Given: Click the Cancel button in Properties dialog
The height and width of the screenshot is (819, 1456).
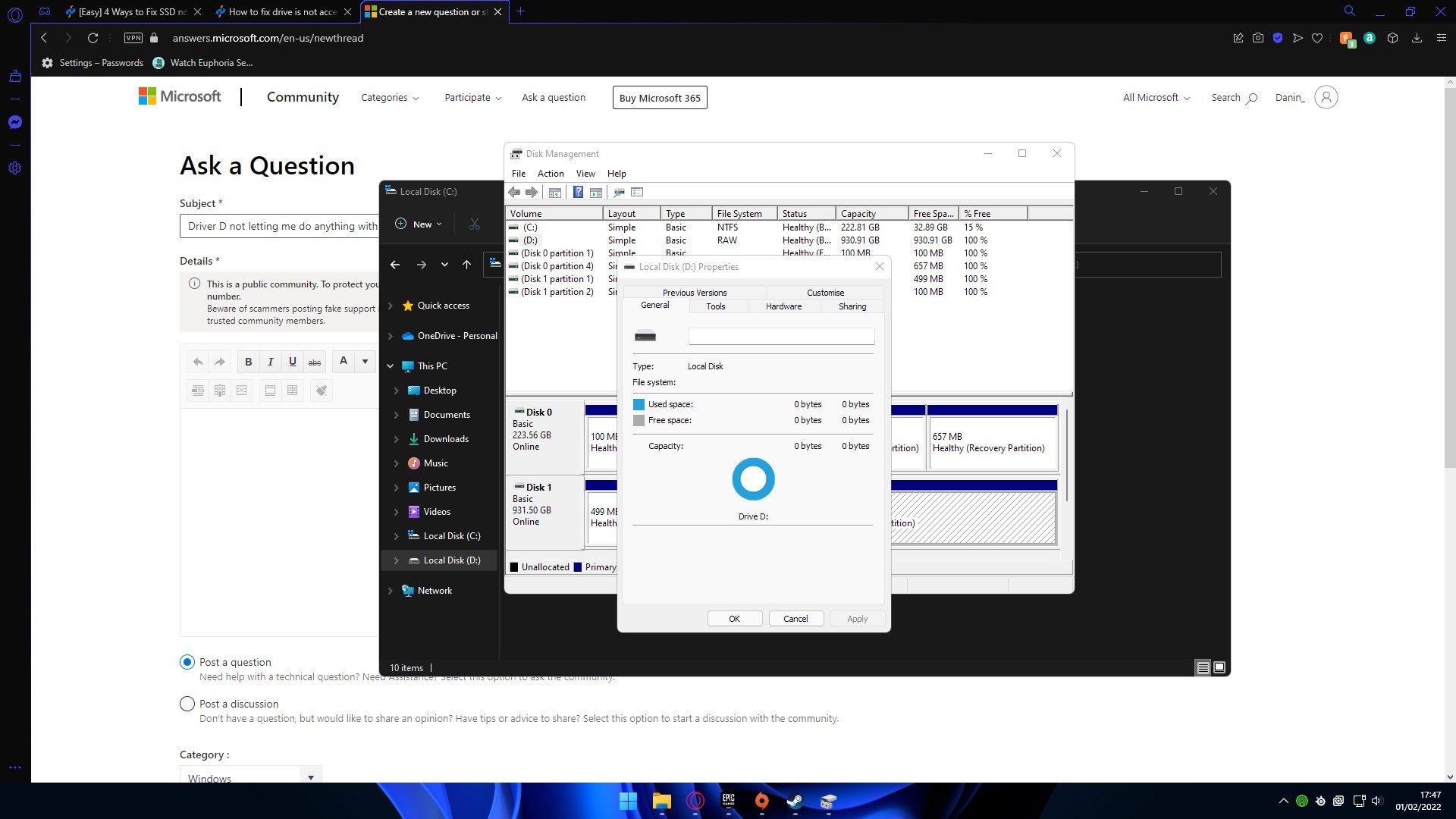Looking at the screenshot, I should 795,619.
